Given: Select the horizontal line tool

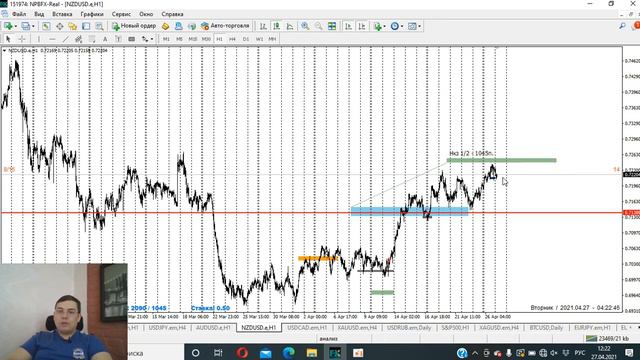Looking at the screenshot, I should 52,39.
